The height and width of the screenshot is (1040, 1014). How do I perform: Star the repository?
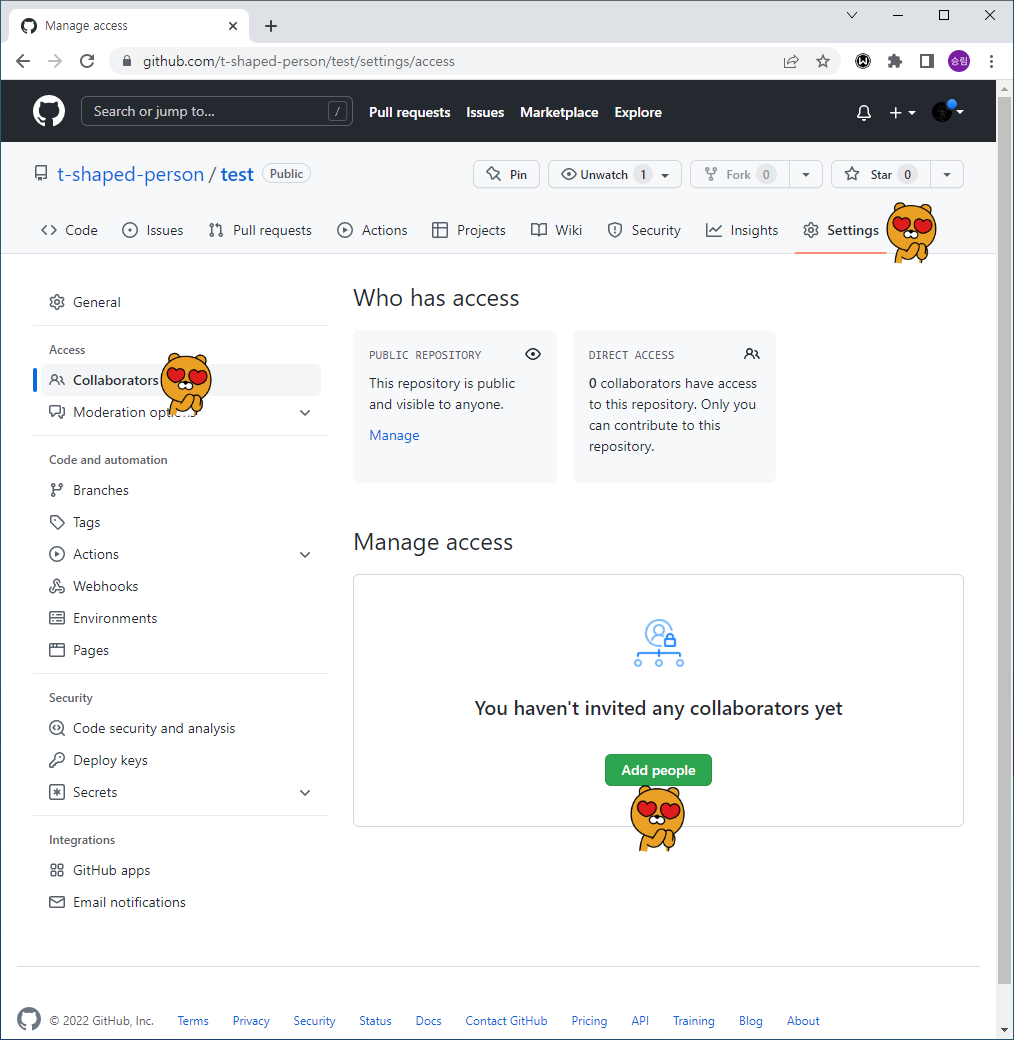point(880,174)
